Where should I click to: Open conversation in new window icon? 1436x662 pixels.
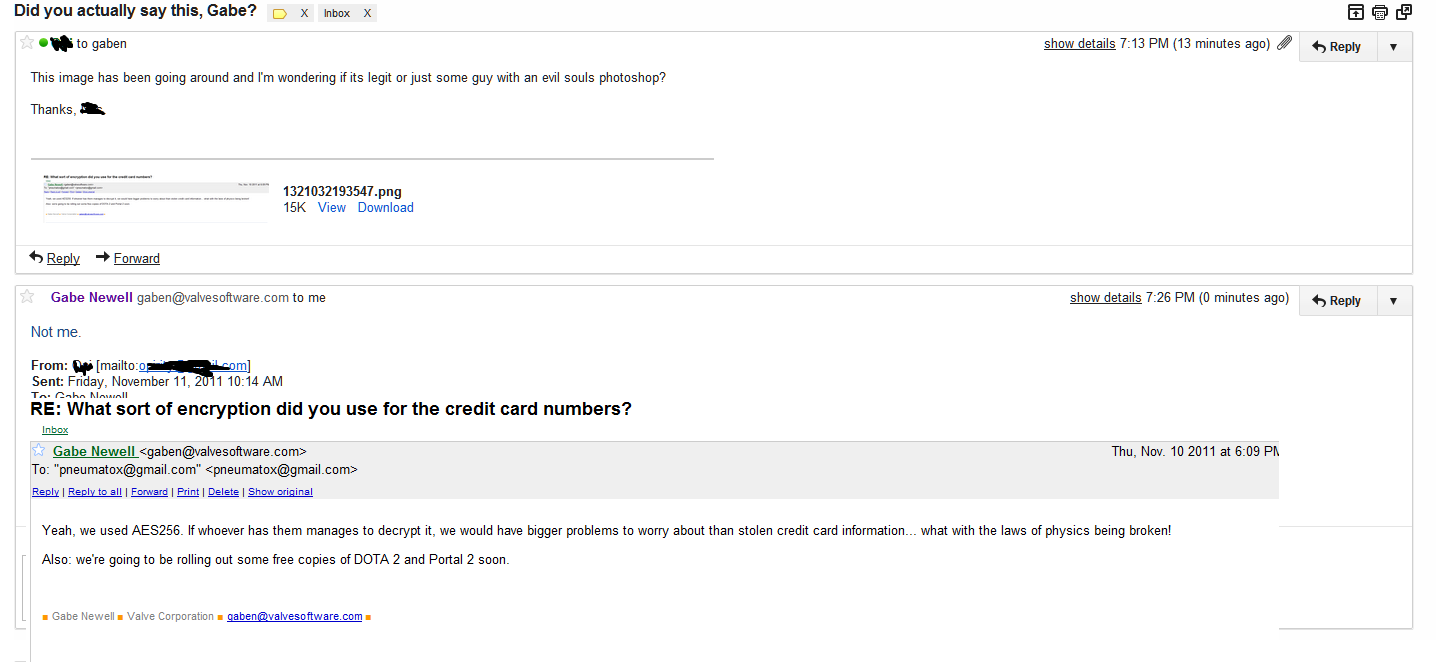click(x=1404, y=12)
